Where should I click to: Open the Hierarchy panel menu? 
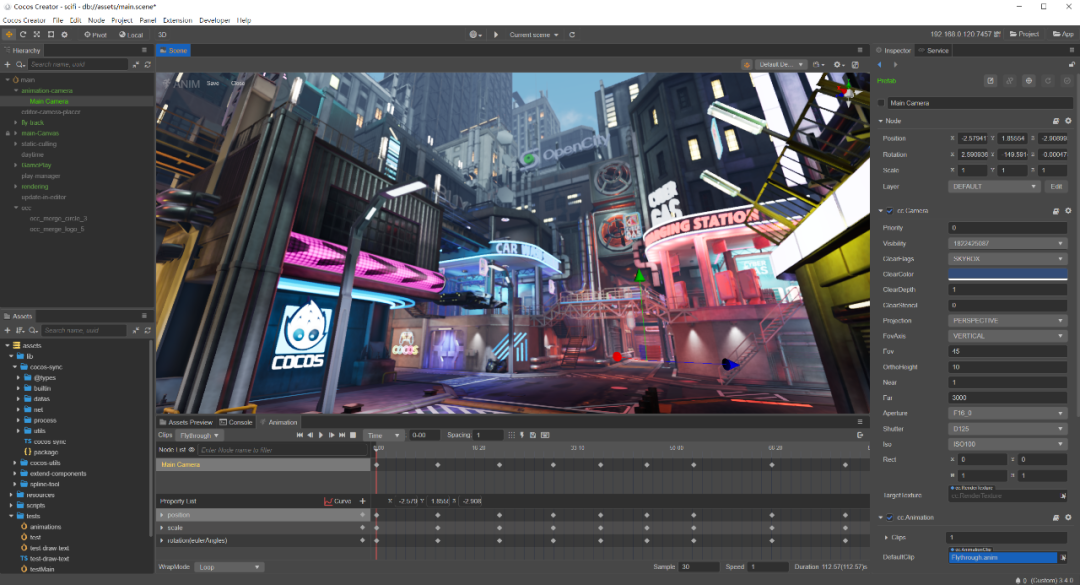(144, 50)
